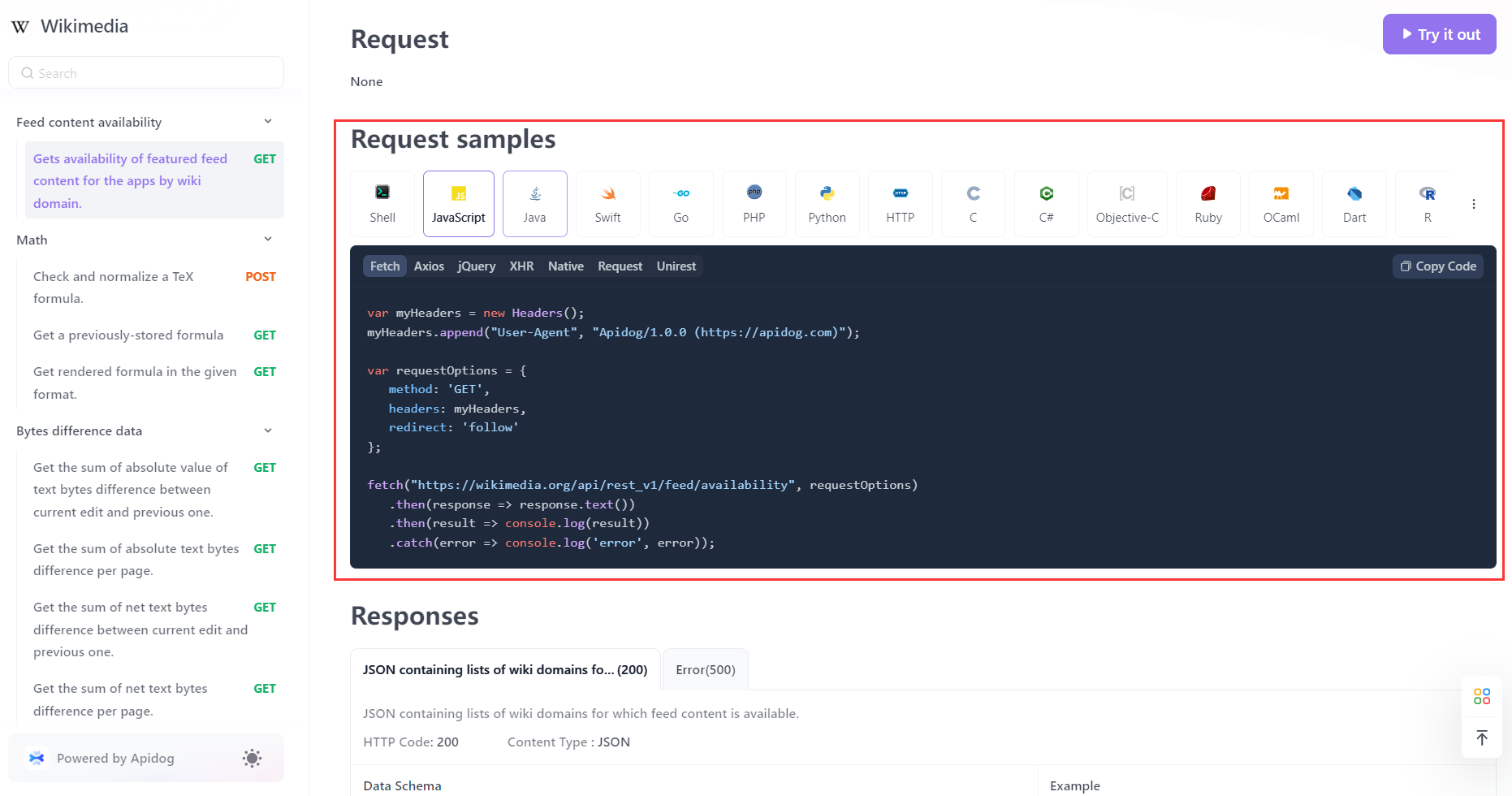
Task: Select the Shell language icon
Action: (x=382, y=204)
